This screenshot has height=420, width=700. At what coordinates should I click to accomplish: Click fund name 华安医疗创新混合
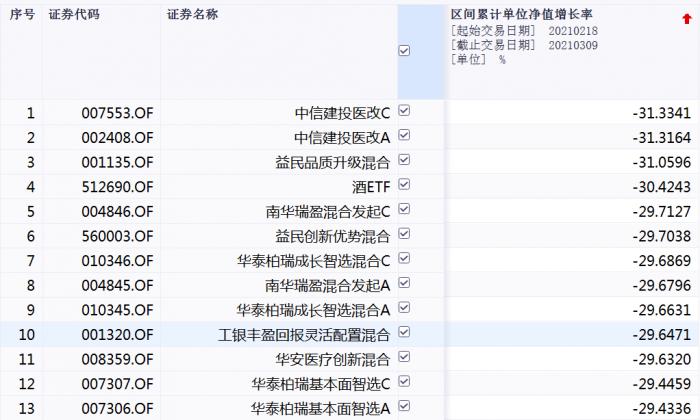coord(333,359)
